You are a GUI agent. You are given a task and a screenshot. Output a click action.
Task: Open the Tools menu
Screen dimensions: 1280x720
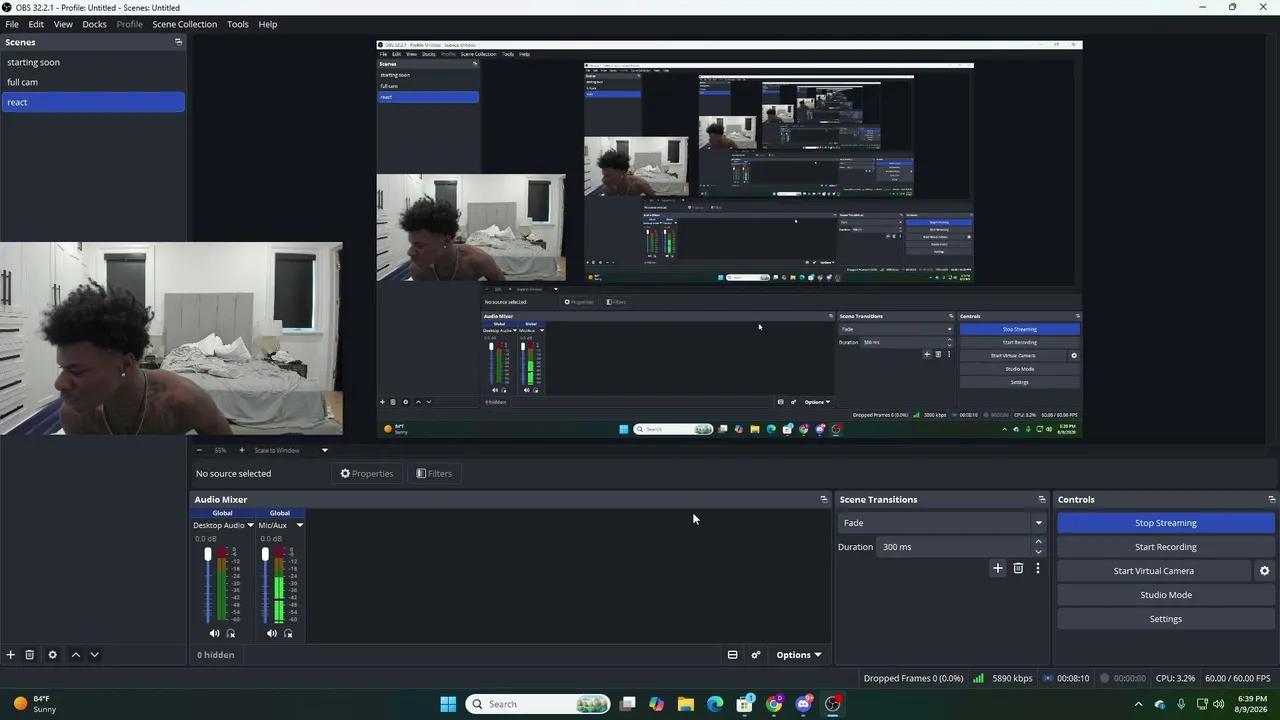[x=238, y=24]
